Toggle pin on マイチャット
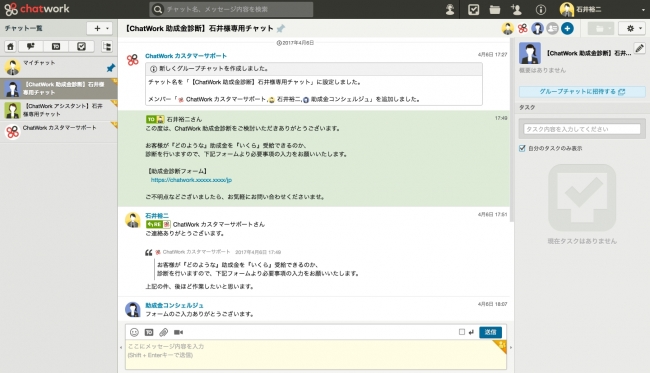This screenshot has width=650, height=373. point(111,68)
